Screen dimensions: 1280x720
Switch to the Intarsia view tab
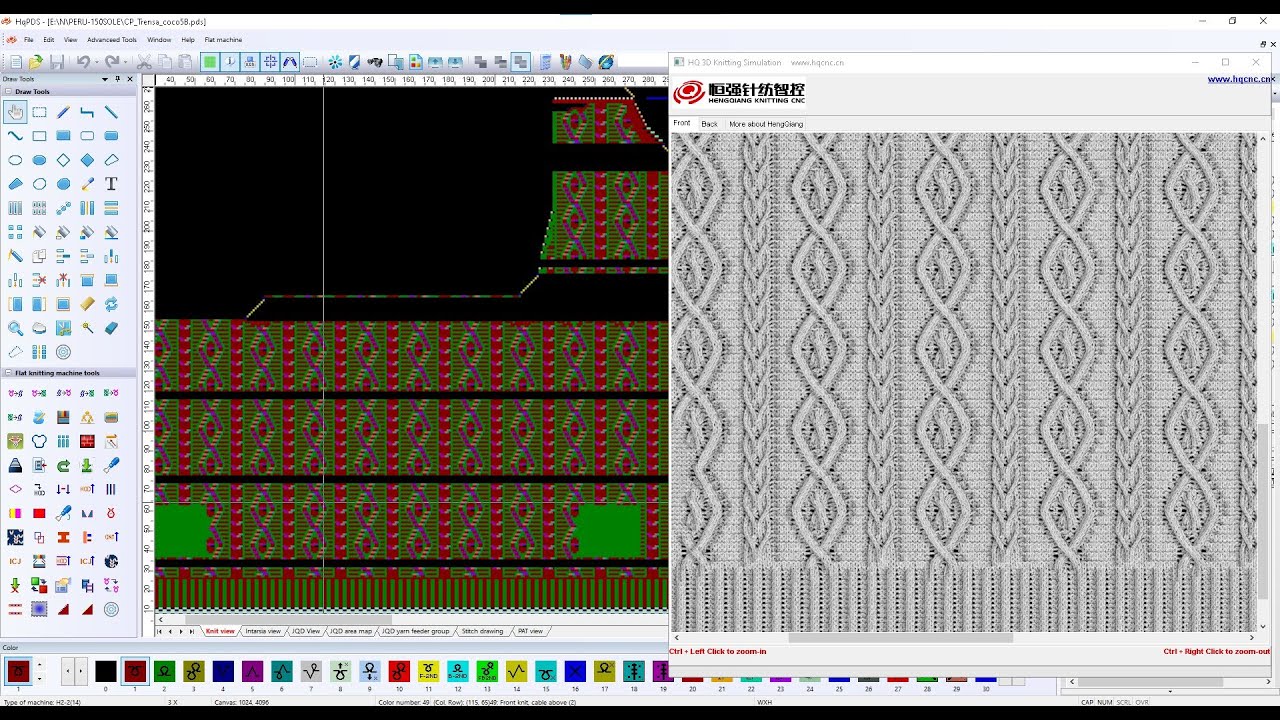pyautogui.click(x=263, y=631)
